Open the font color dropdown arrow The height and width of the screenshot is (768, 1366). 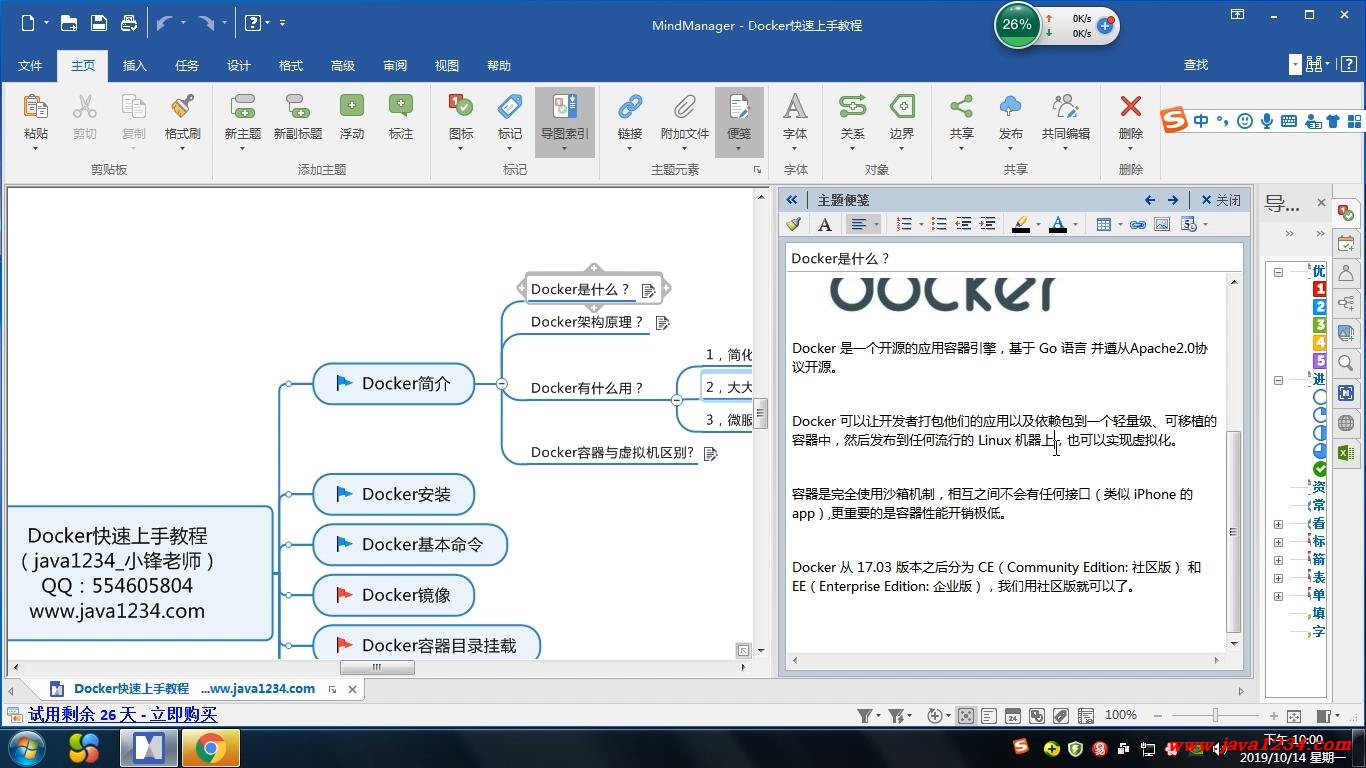tap(1075, 225)
